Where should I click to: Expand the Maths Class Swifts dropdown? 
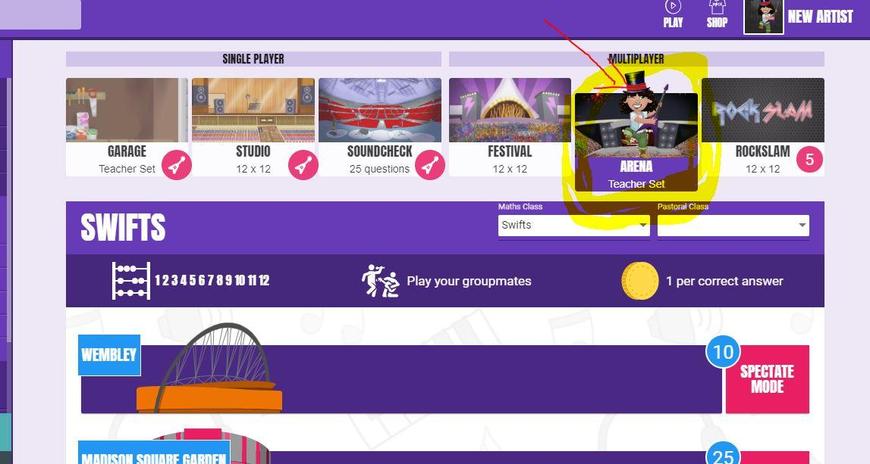tap(574, 225)
